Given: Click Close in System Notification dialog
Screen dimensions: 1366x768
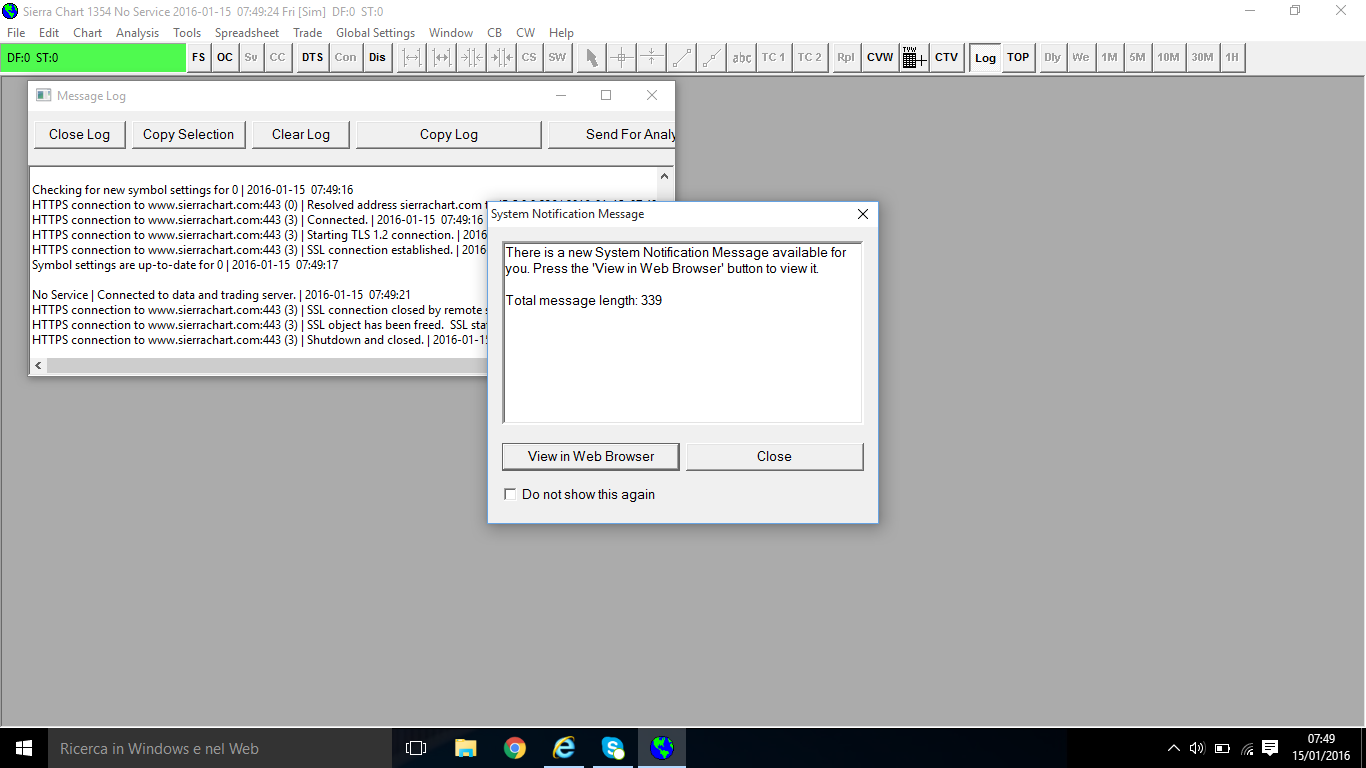Looking at the screenshot, I should 774,456.
